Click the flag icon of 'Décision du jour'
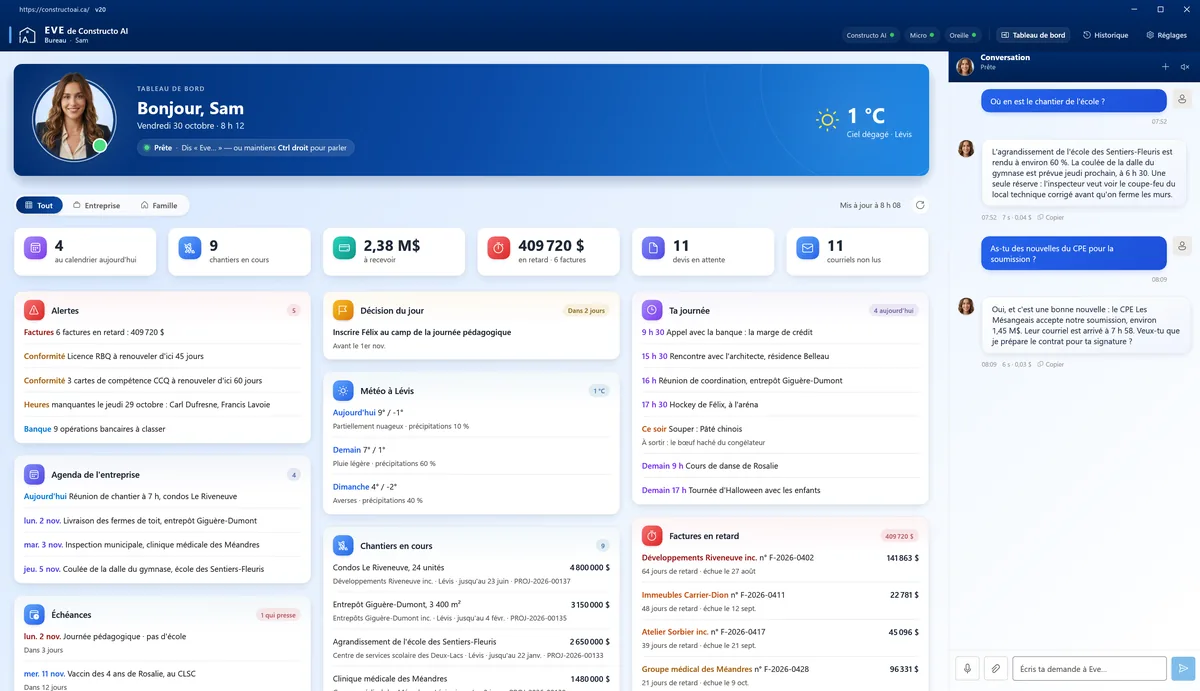Screen dimensions: 1200x691 pyautogui.click(x=343, y=310)
